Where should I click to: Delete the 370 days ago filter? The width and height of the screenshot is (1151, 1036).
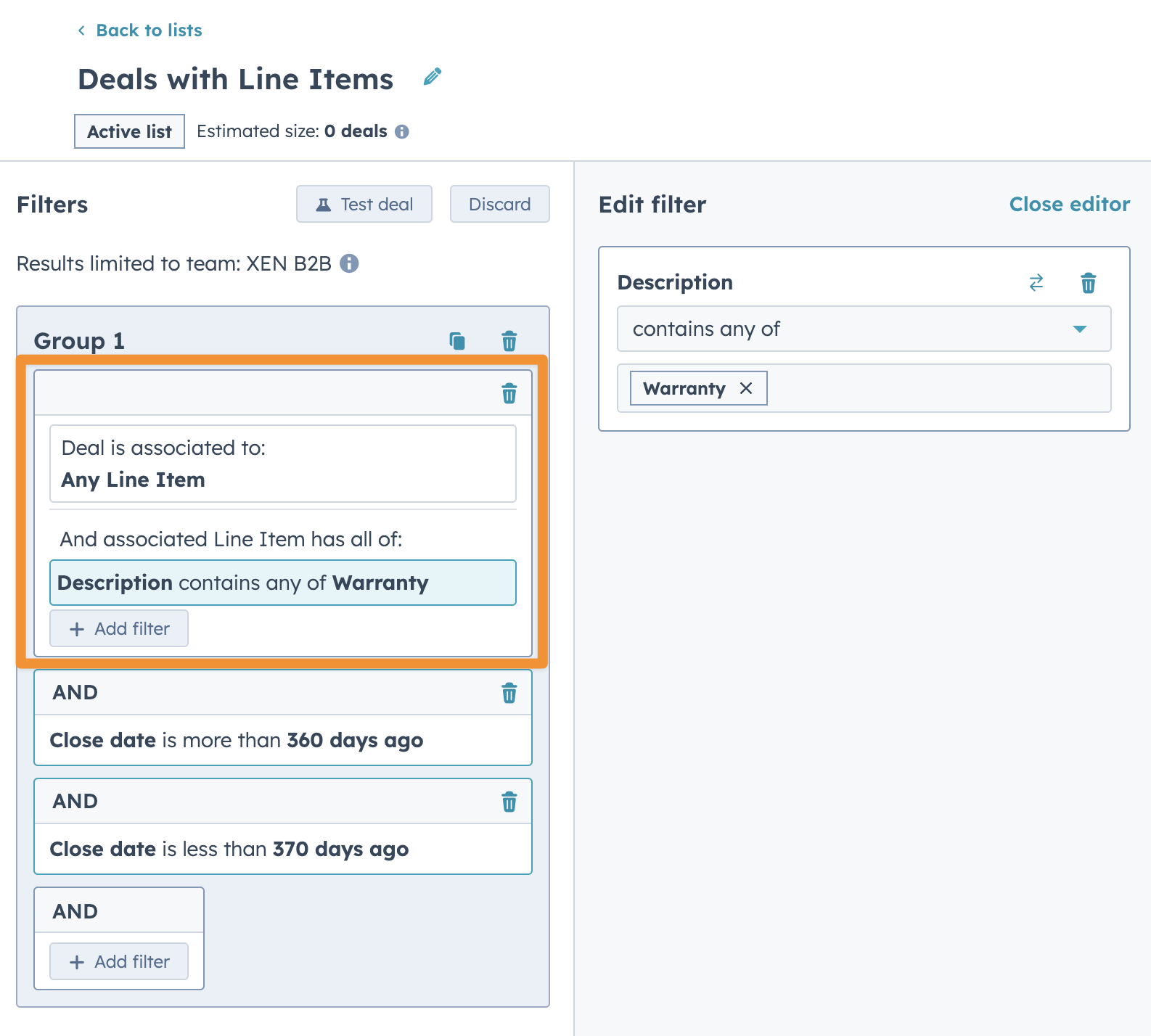click(509, 802)
